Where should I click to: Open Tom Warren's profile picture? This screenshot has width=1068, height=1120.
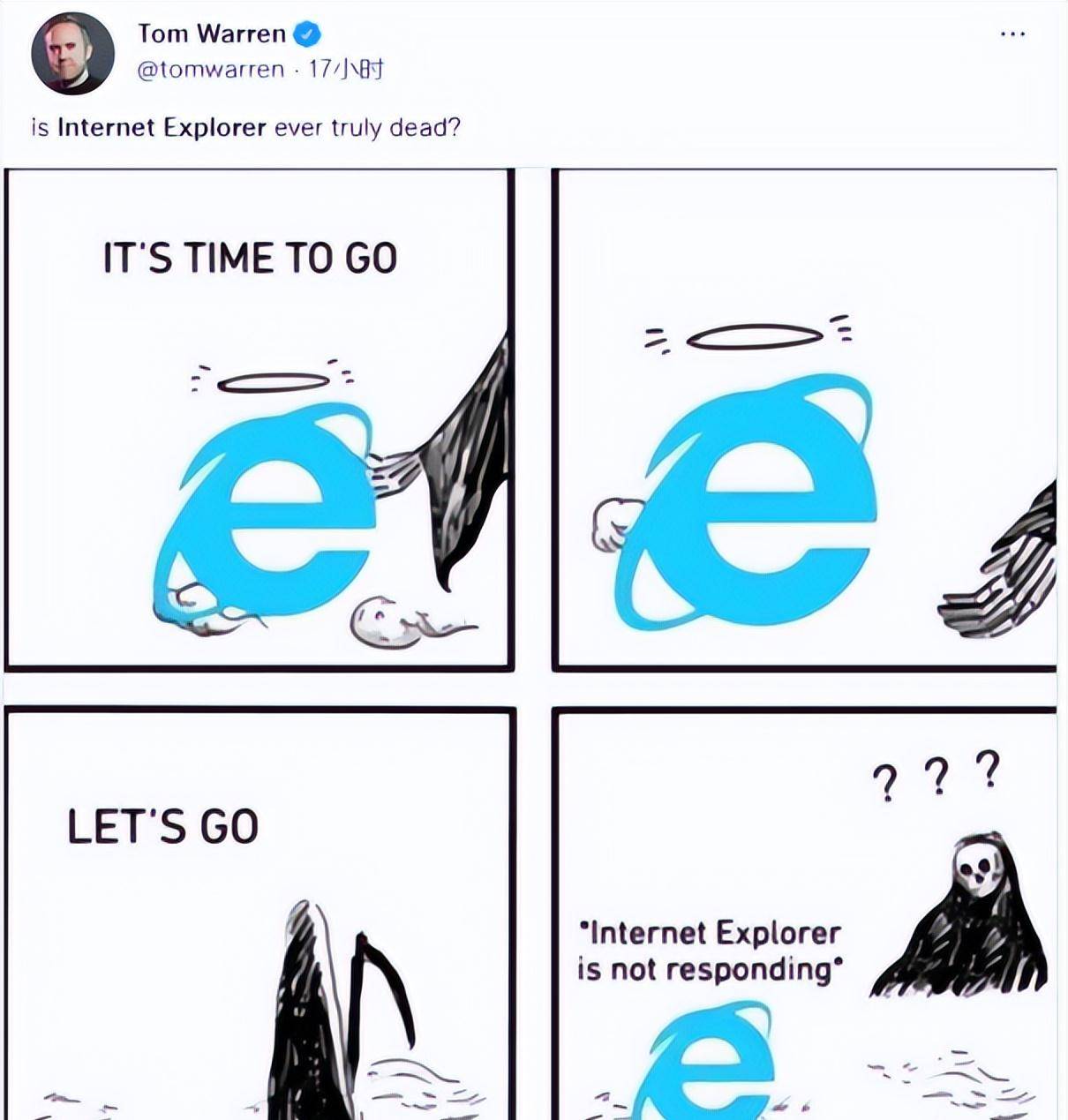coord(72,53)
